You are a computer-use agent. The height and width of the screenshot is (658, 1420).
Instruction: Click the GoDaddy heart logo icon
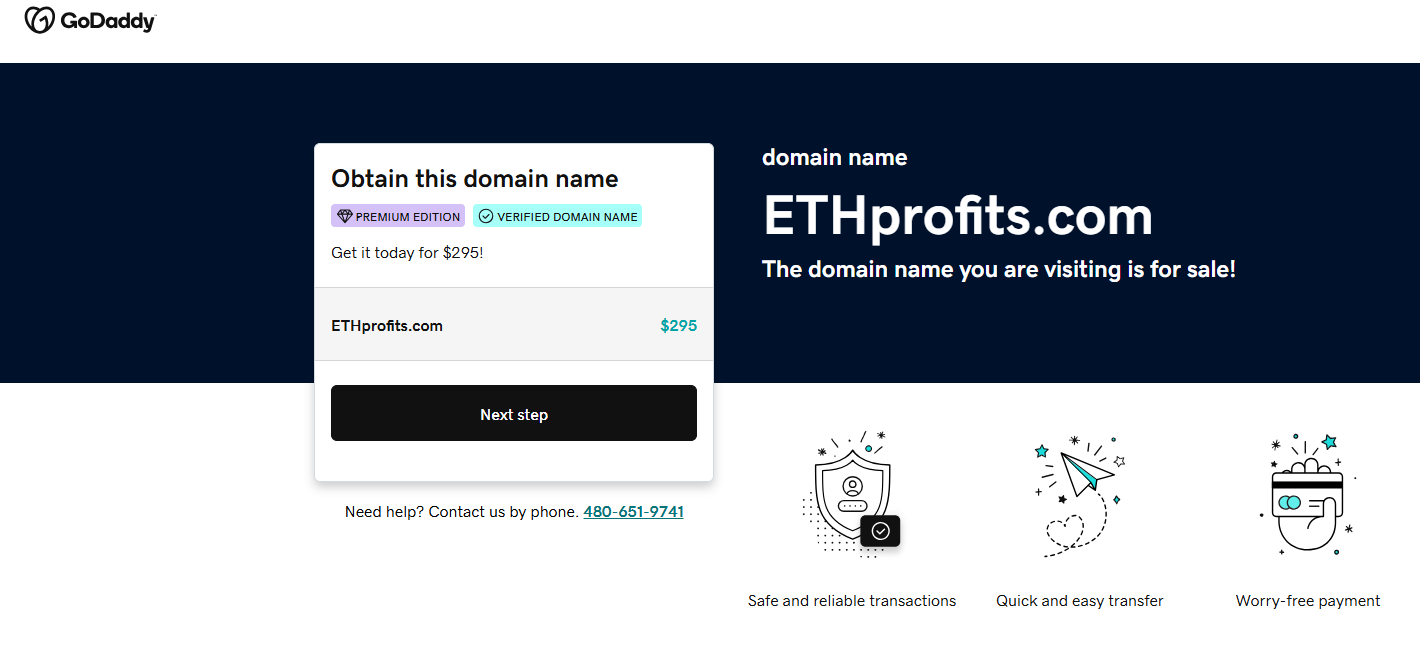click(39, 20)
